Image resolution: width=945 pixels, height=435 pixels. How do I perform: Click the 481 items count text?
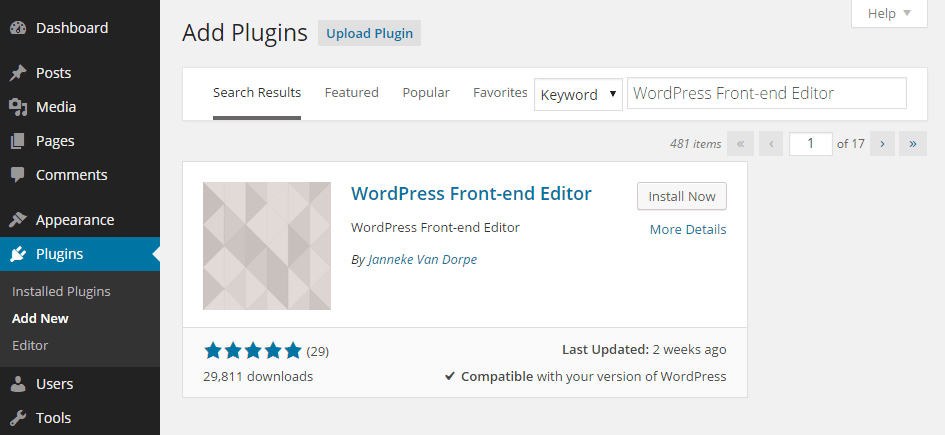[695, 144]
